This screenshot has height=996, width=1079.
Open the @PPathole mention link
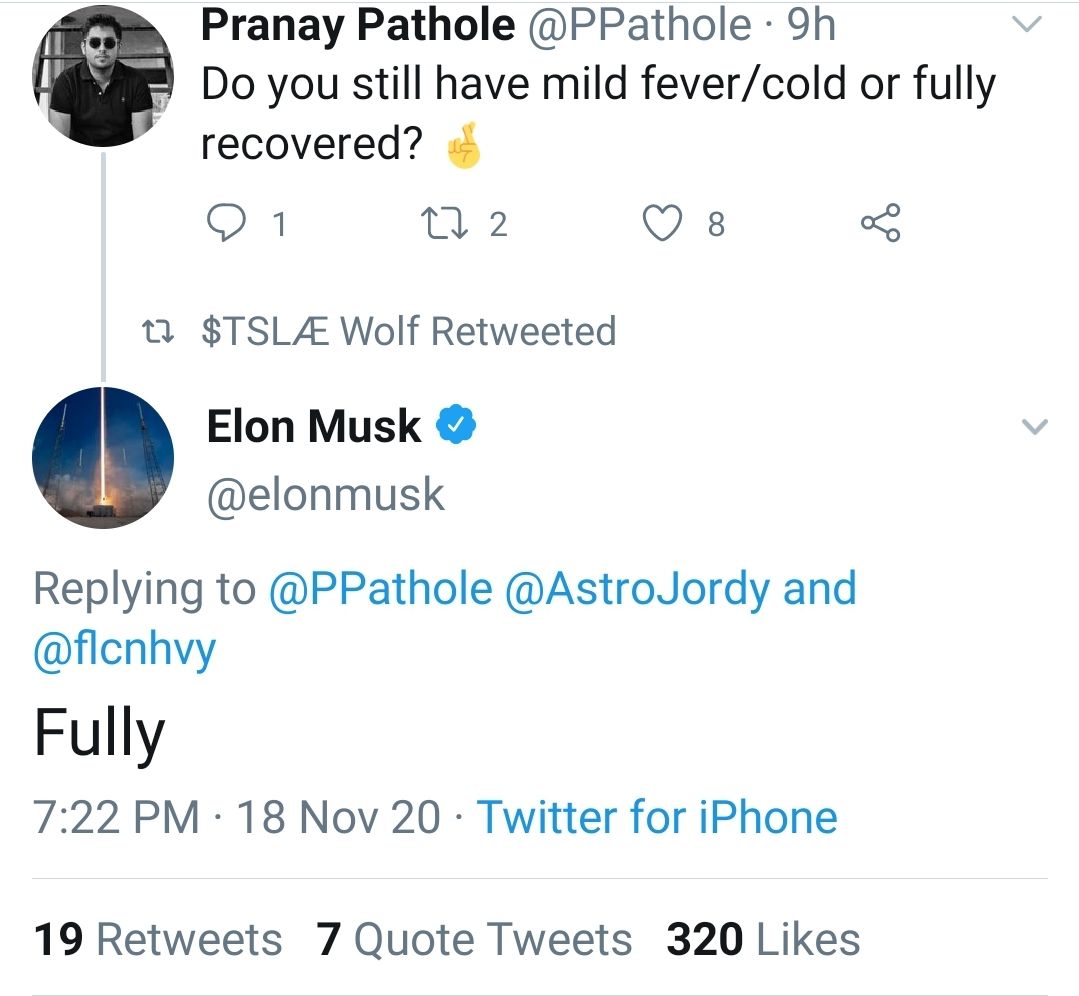click(x=382, y=588)
